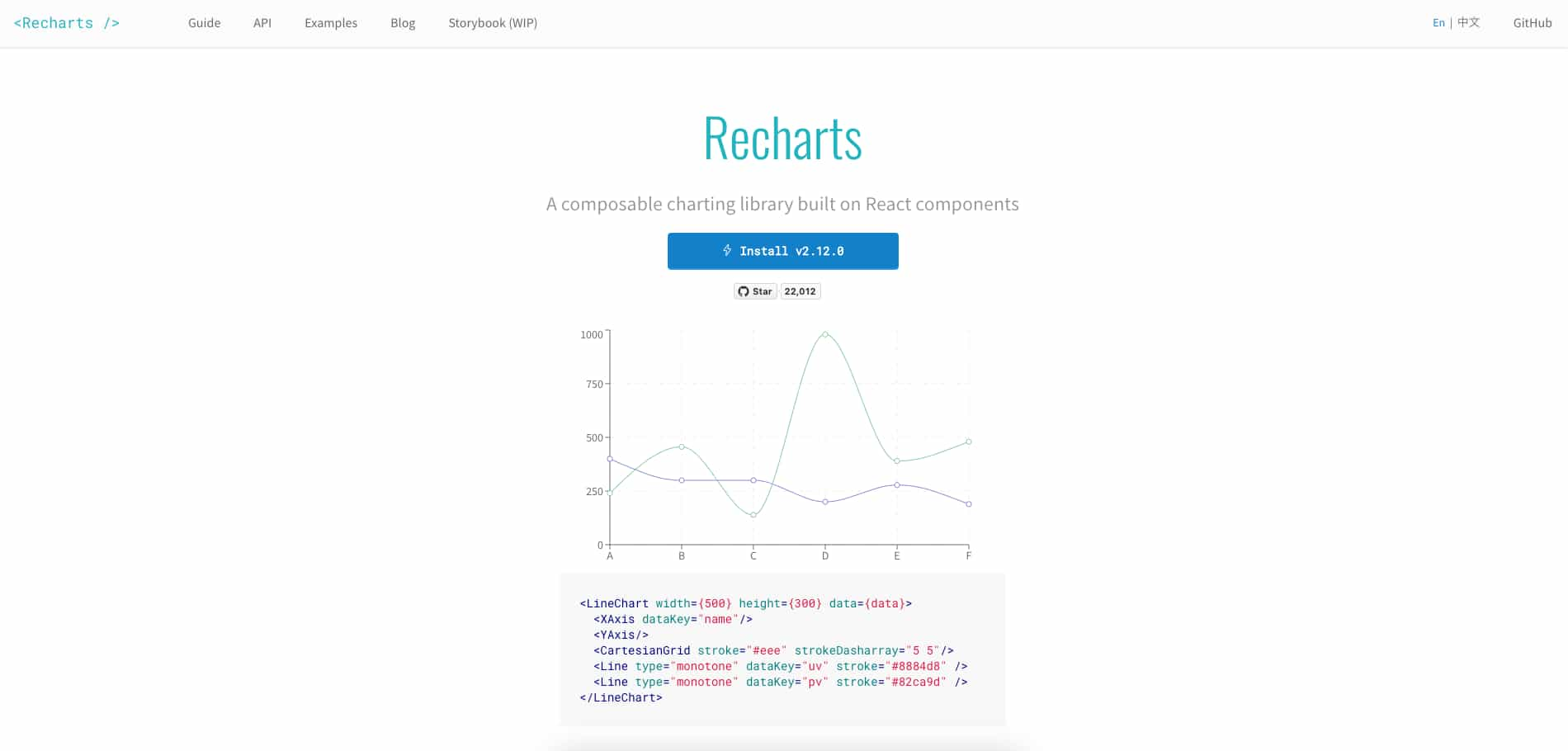
Task: Click the <LineChart width={500} code line
Action: 746,603
